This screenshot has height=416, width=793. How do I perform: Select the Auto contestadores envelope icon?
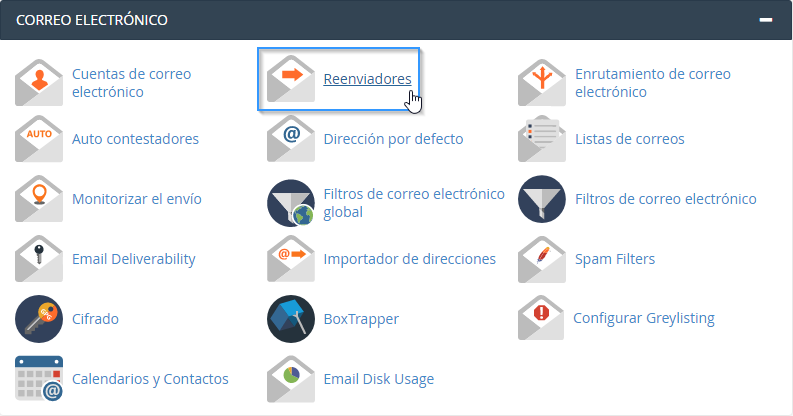tap(39, 139)
